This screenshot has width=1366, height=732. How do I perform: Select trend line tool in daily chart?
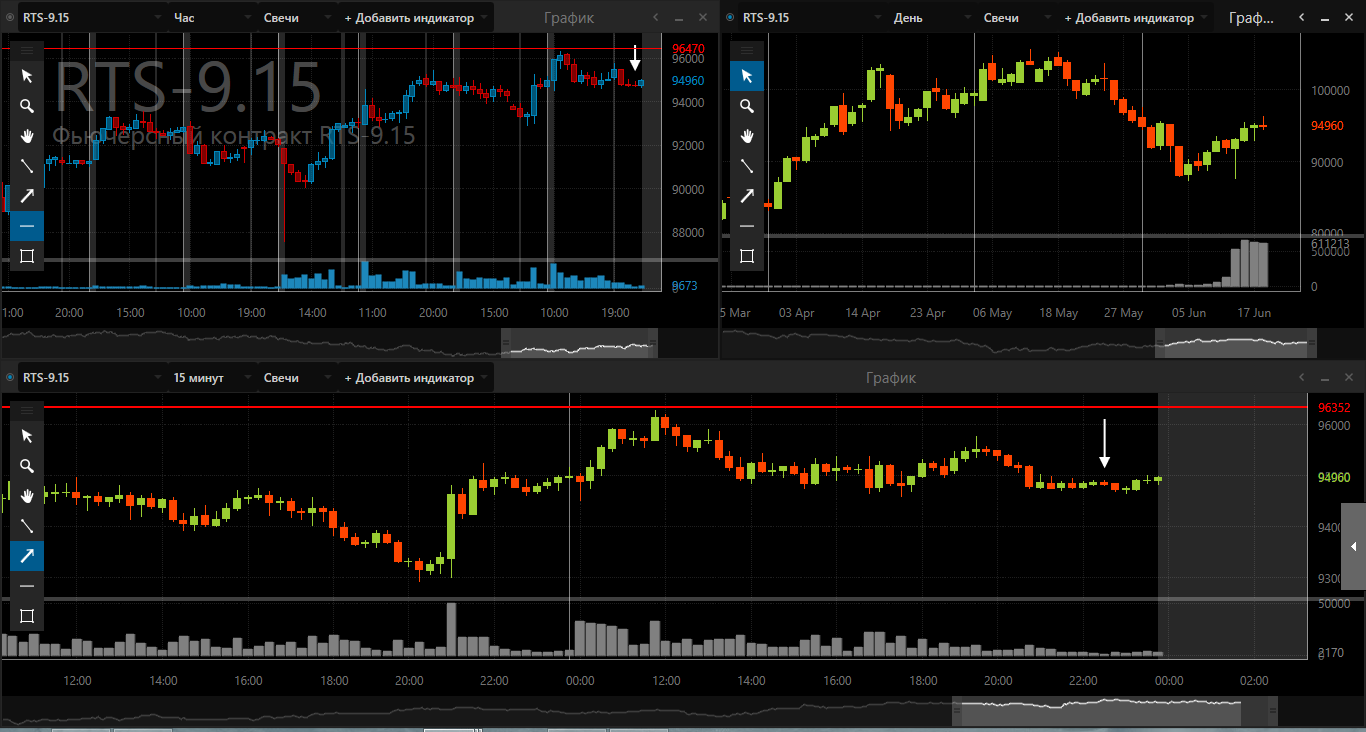[x=747, y=166]
